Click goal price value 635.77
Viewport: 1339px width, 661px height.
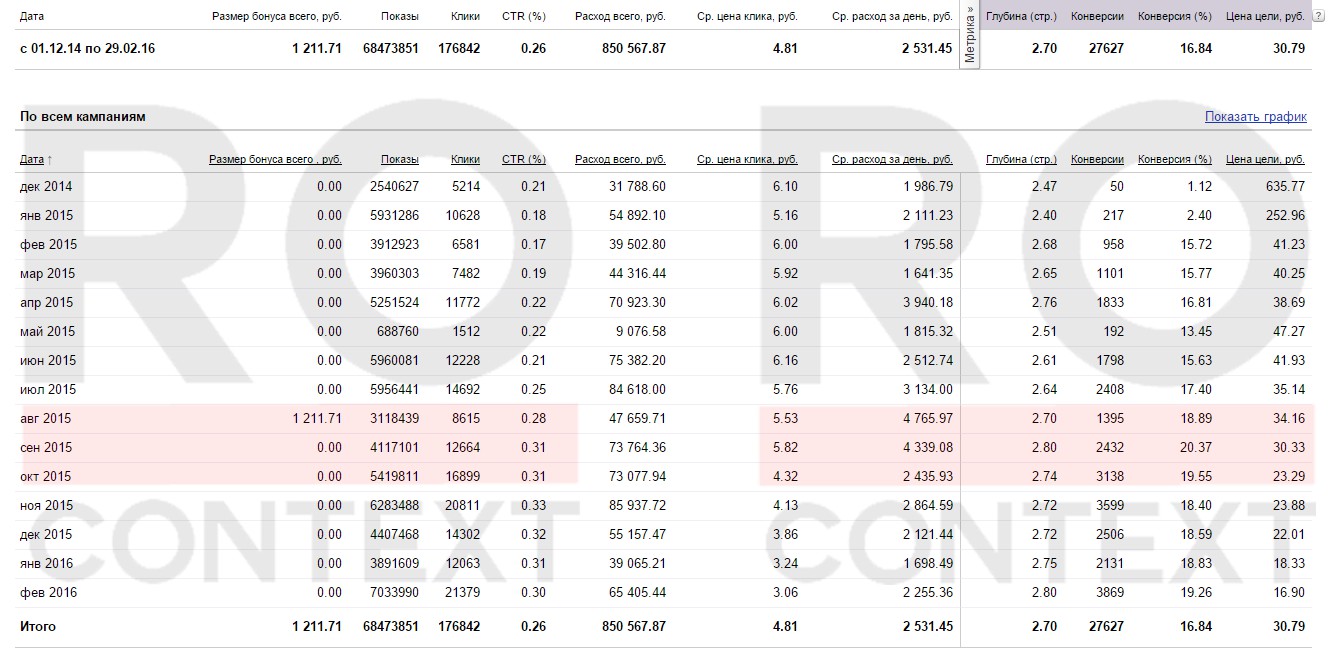[x=1285, y=186]
